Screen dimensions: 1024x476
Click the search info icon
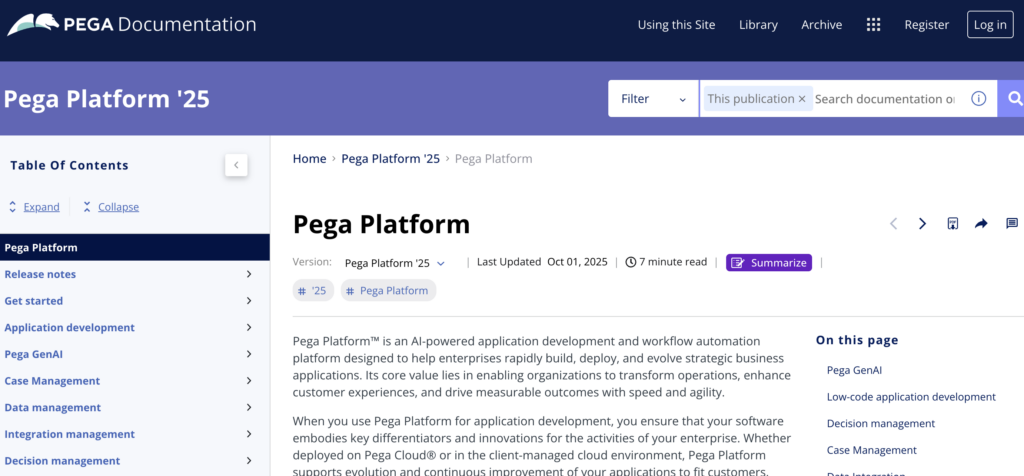(x=979, y=99)
